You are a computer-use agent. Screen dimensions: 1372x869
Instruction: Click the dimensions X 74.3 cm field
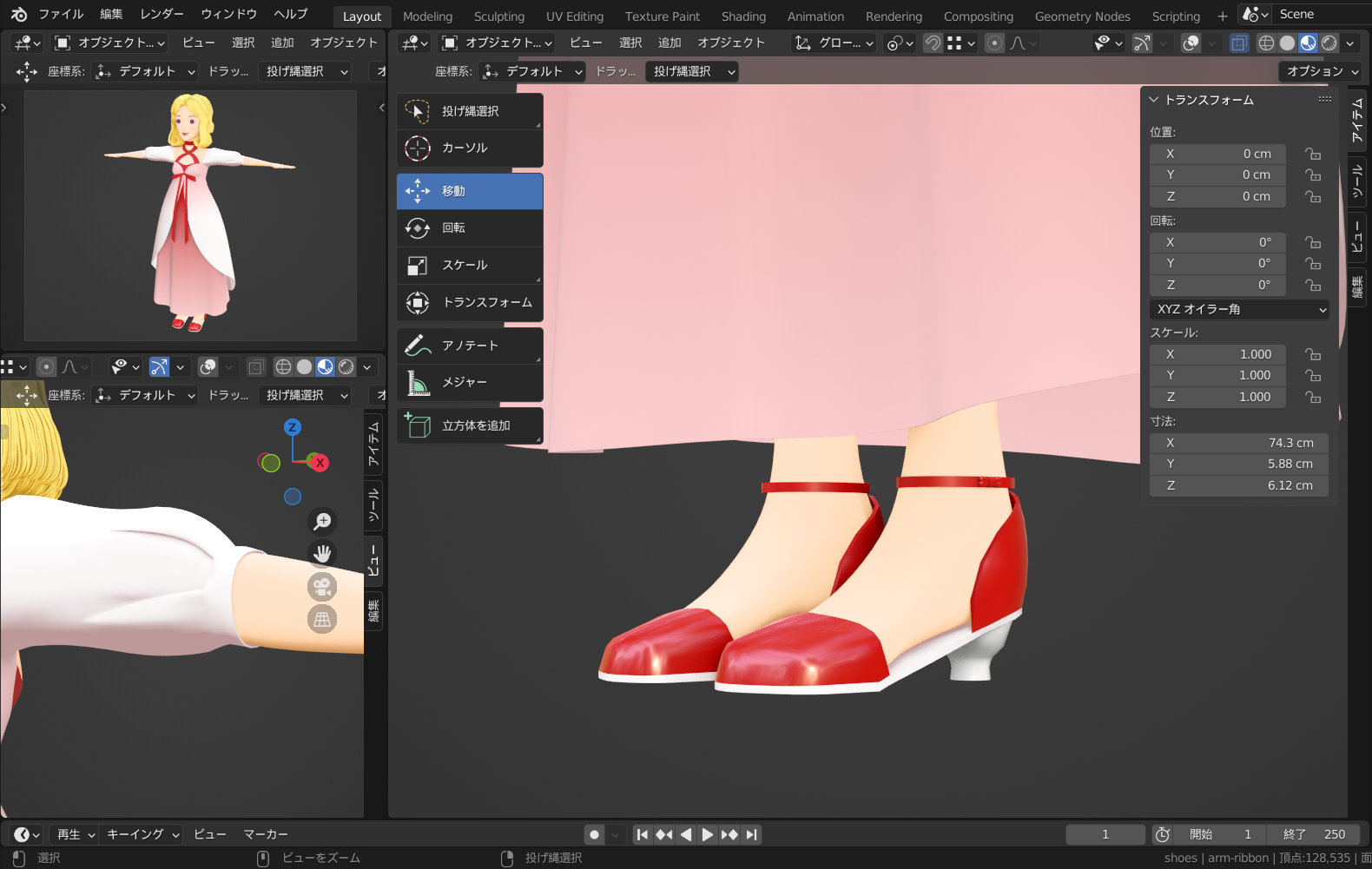(x=1239, y=443)
